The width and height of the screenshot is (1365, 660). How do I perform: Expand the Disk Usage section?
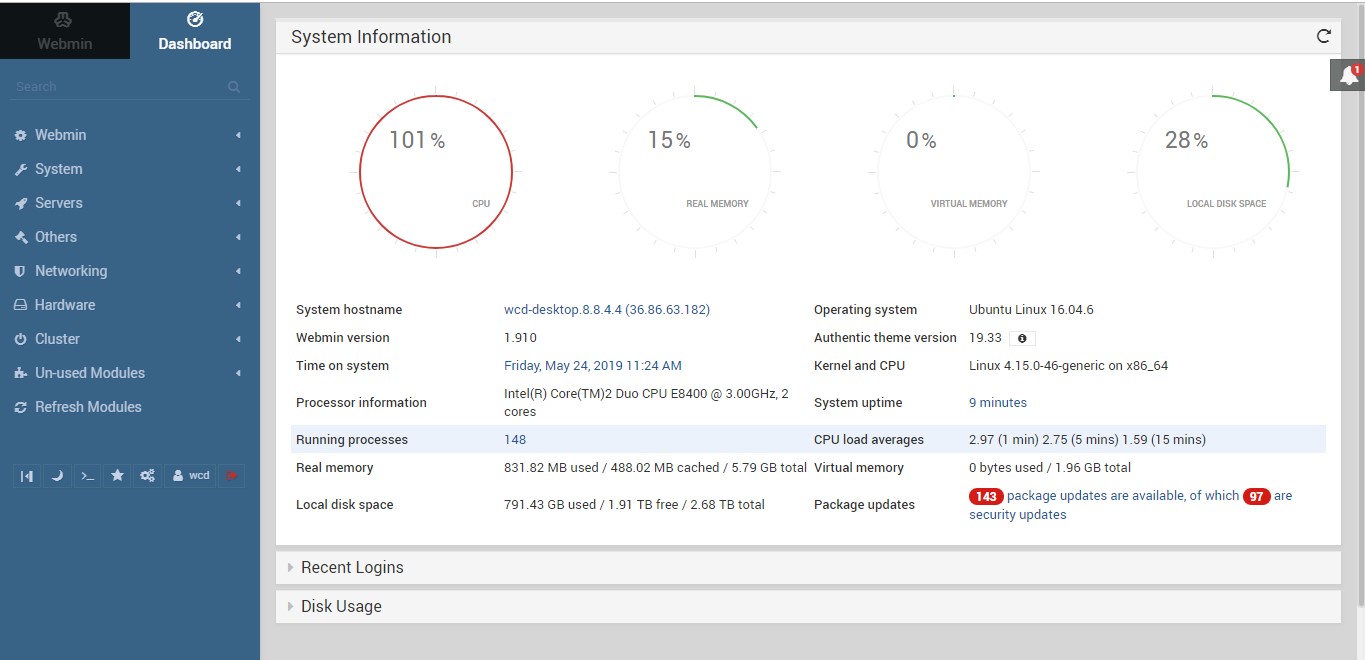click(340, 606)
